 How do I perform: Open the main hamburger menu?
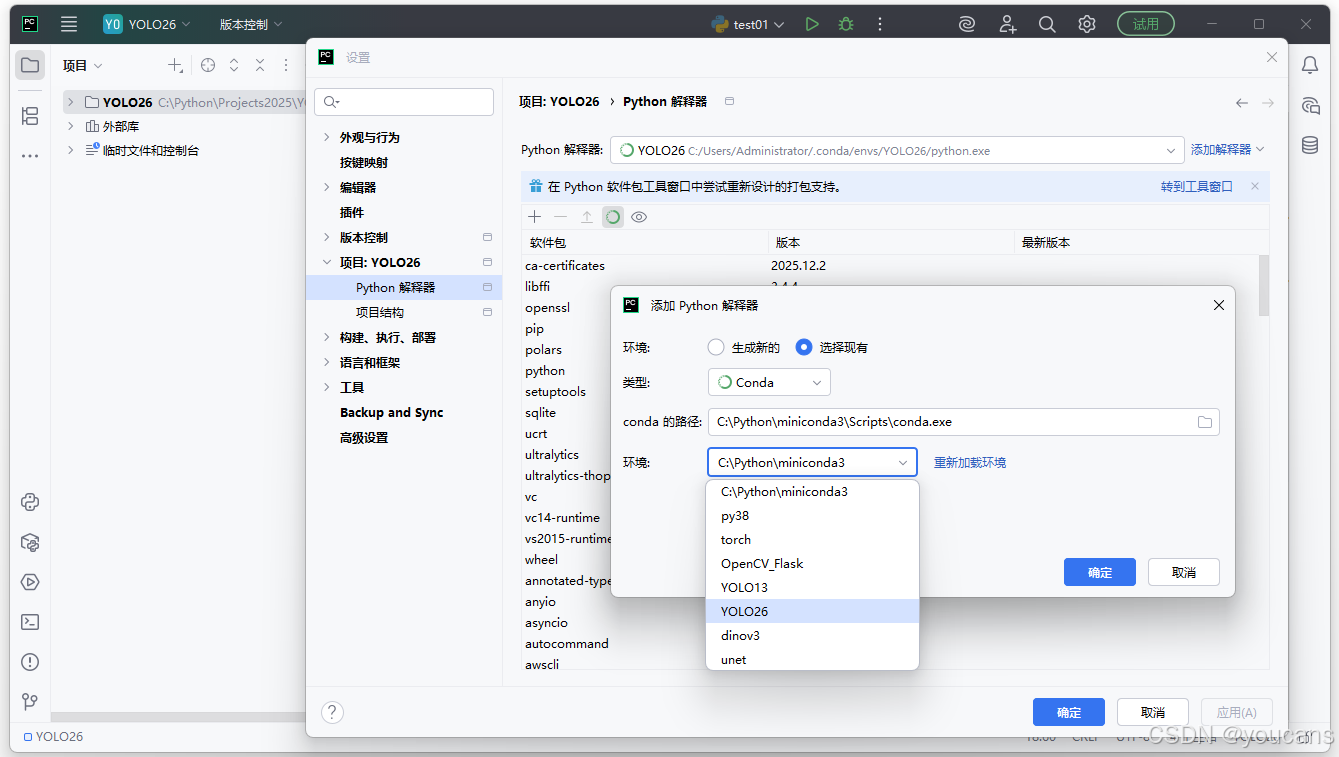69,24
